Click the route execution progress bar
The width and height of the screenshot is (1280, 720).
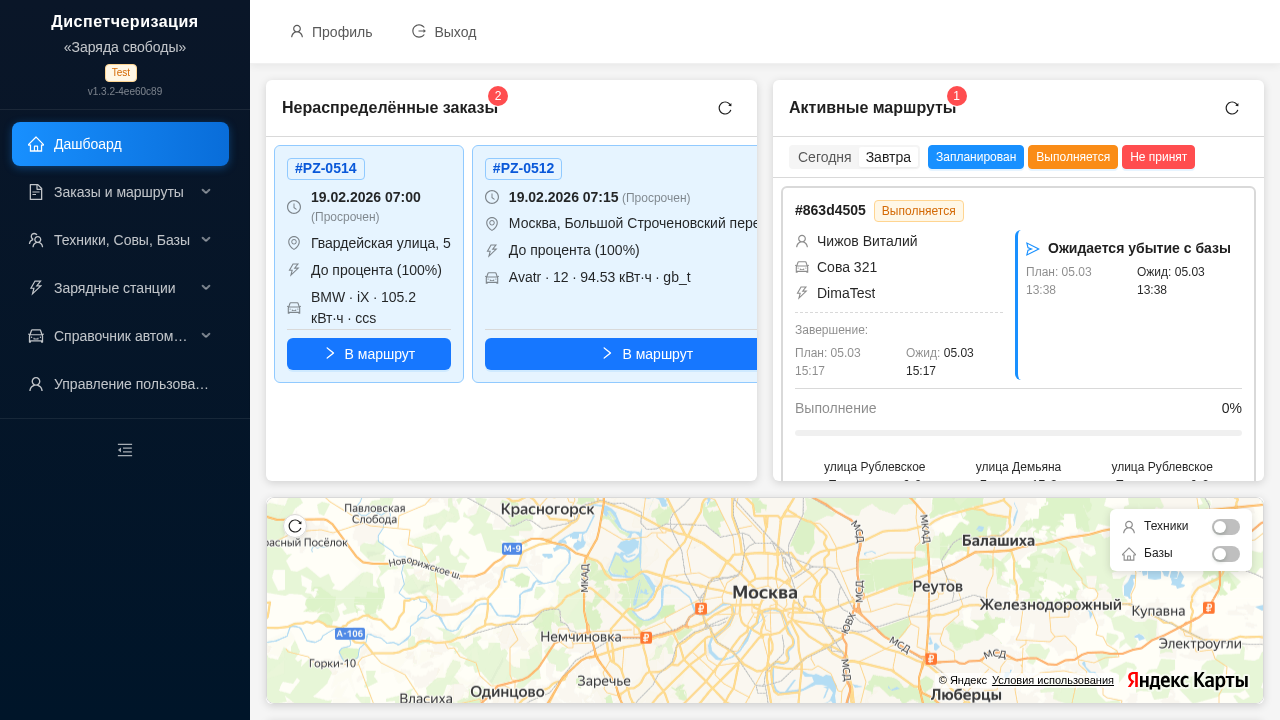(x=1018, y=433)
